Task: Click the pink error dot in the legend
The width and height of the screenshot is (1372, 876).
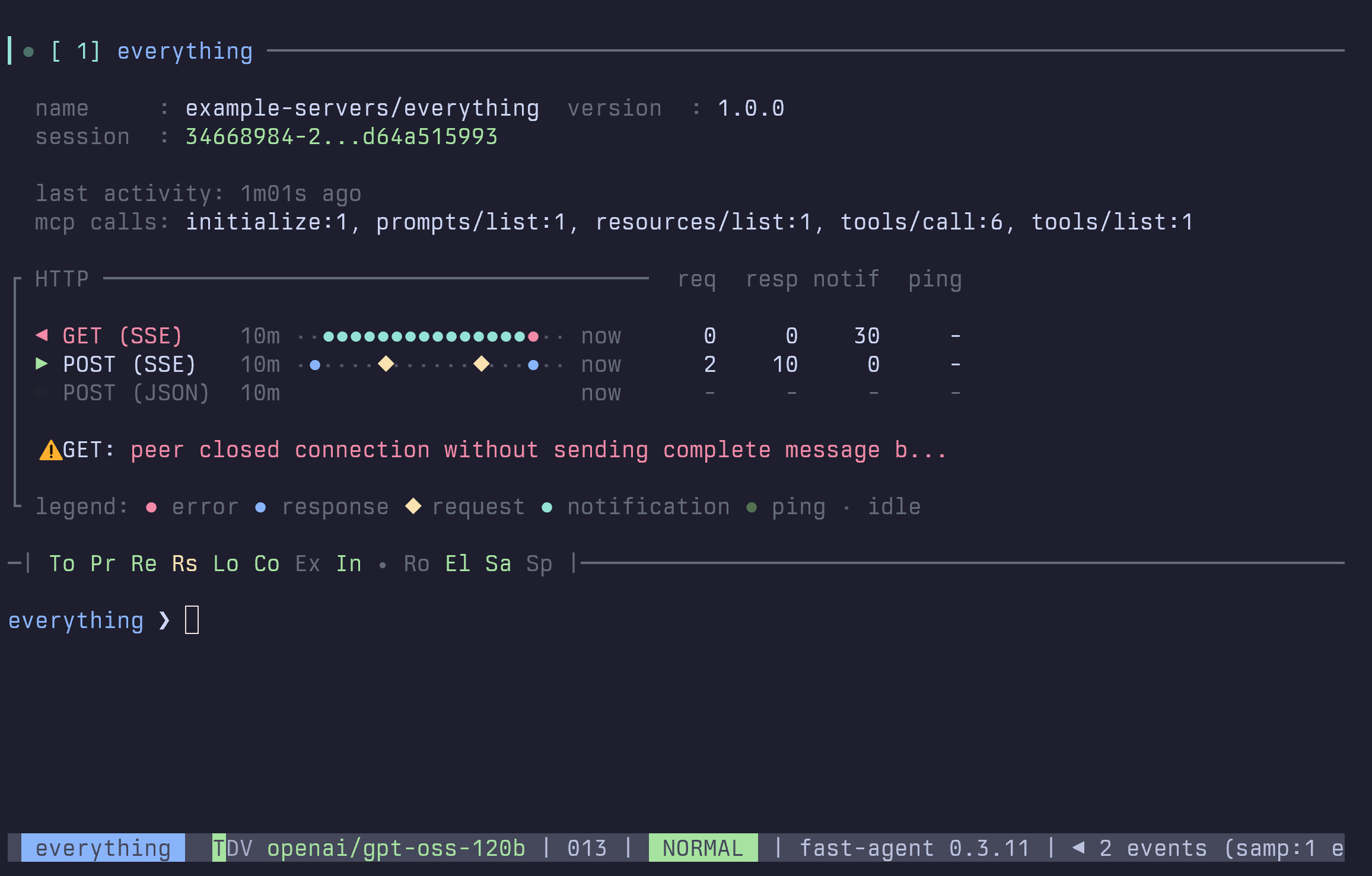Action: pyautogui.click(x=151, y=507)
